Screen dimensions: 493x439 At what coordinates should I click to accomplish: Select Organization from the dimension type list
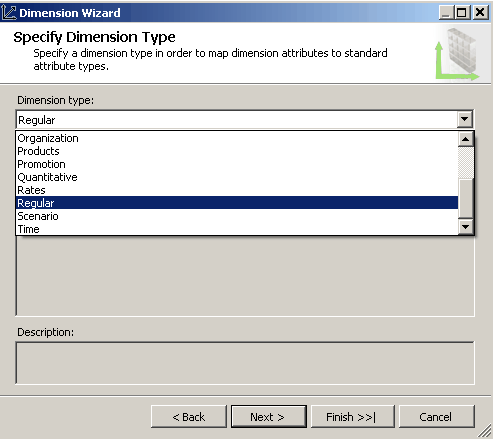point(237,138)
